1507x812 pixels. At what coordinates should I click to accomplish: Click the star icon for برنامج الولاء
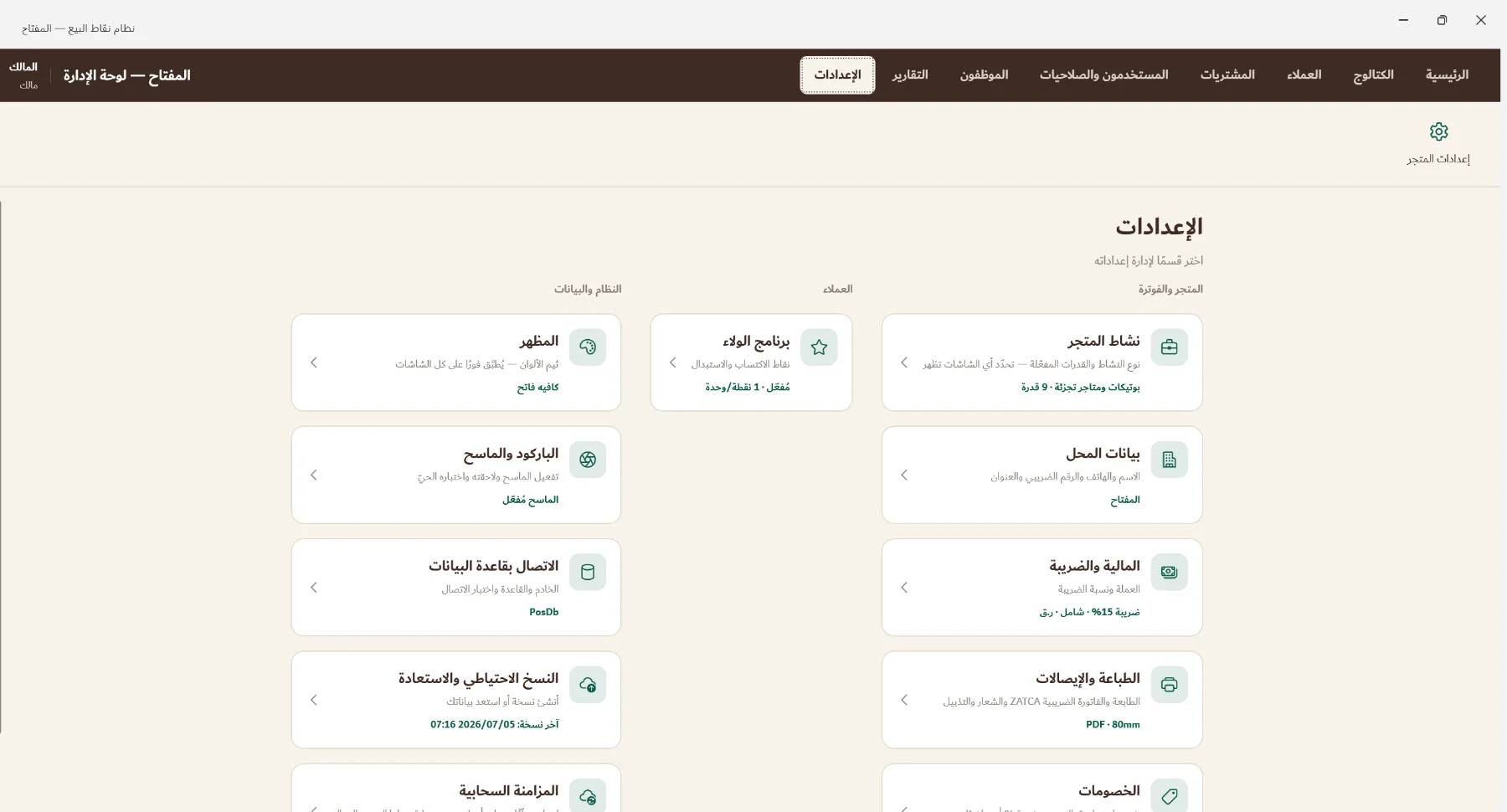(819, 347)
